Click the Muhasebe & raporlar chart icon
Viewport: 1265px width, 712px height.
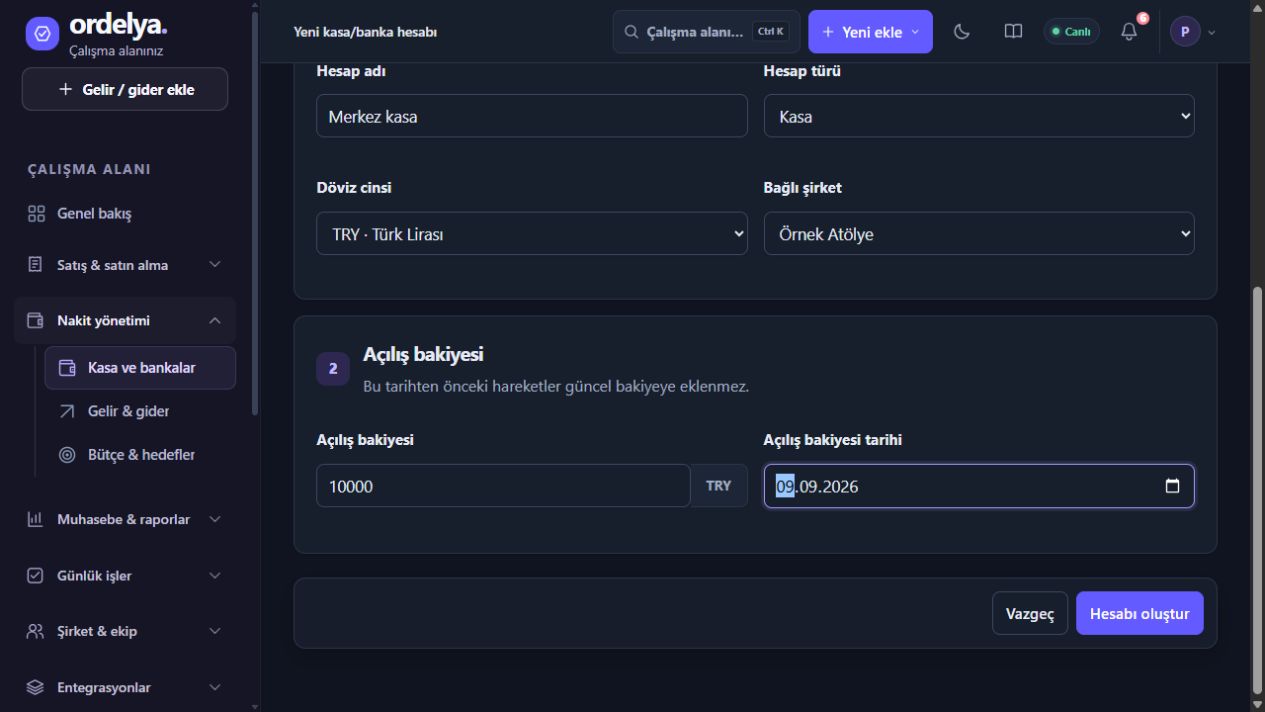click(36, 519)
